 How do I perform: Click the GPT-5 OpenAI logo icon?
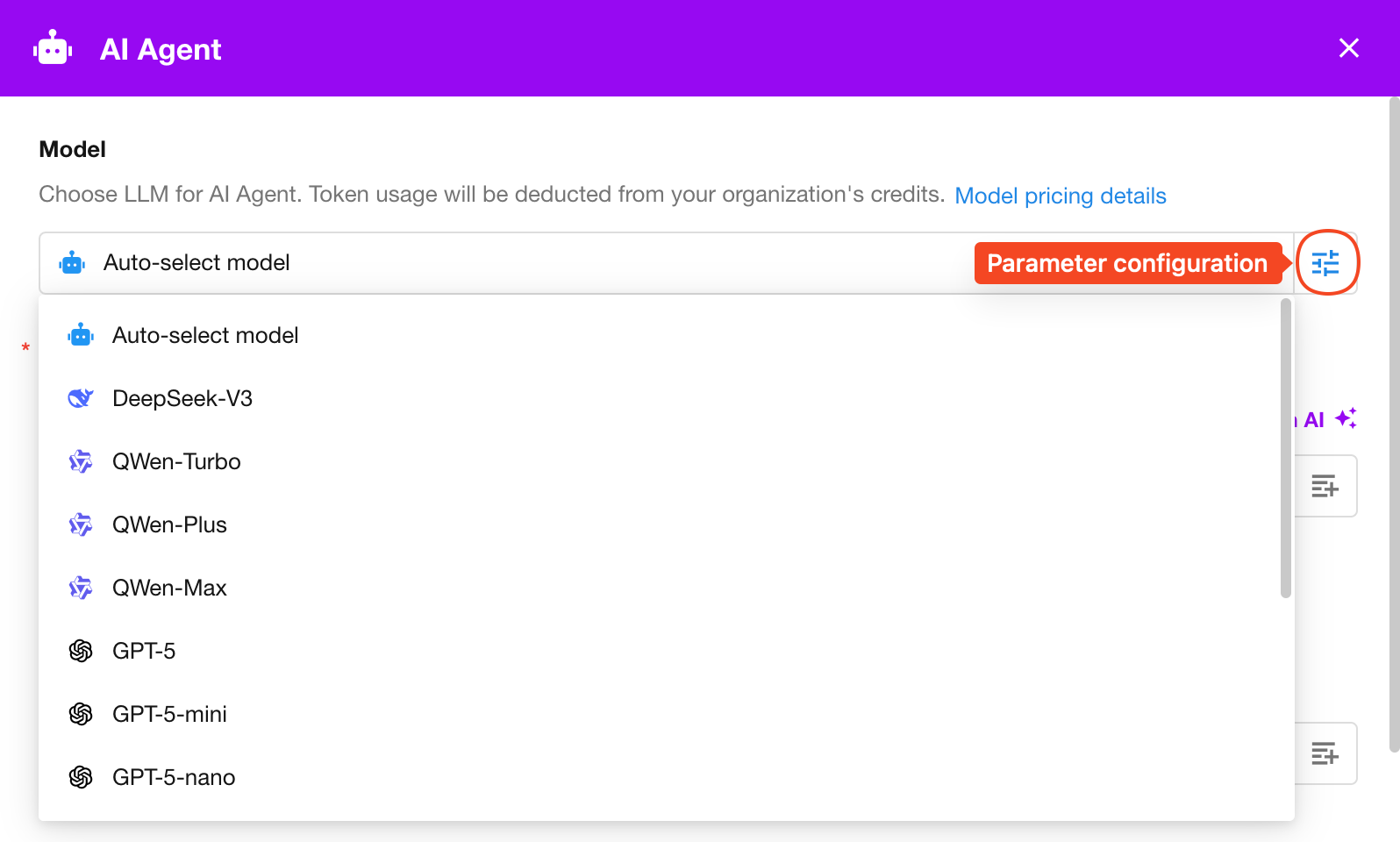click(x=81, y=651)
